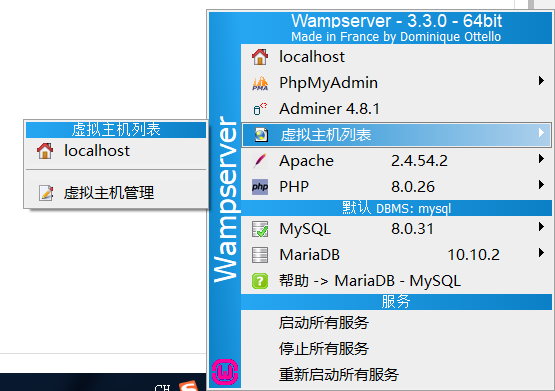
Task: Expand the Apache 2.4.54.2 submenu arrow
Action: (x=541, y=159)
